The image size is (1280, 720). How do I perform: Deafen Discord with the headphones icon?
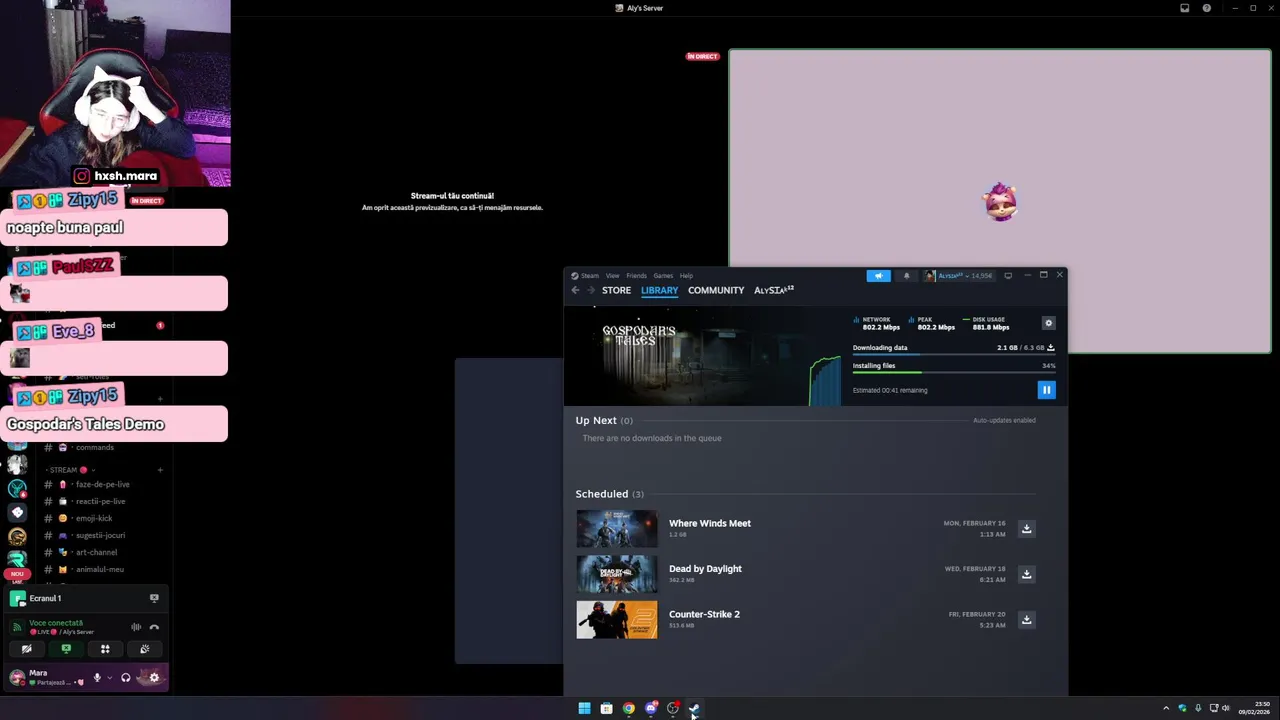125,677
